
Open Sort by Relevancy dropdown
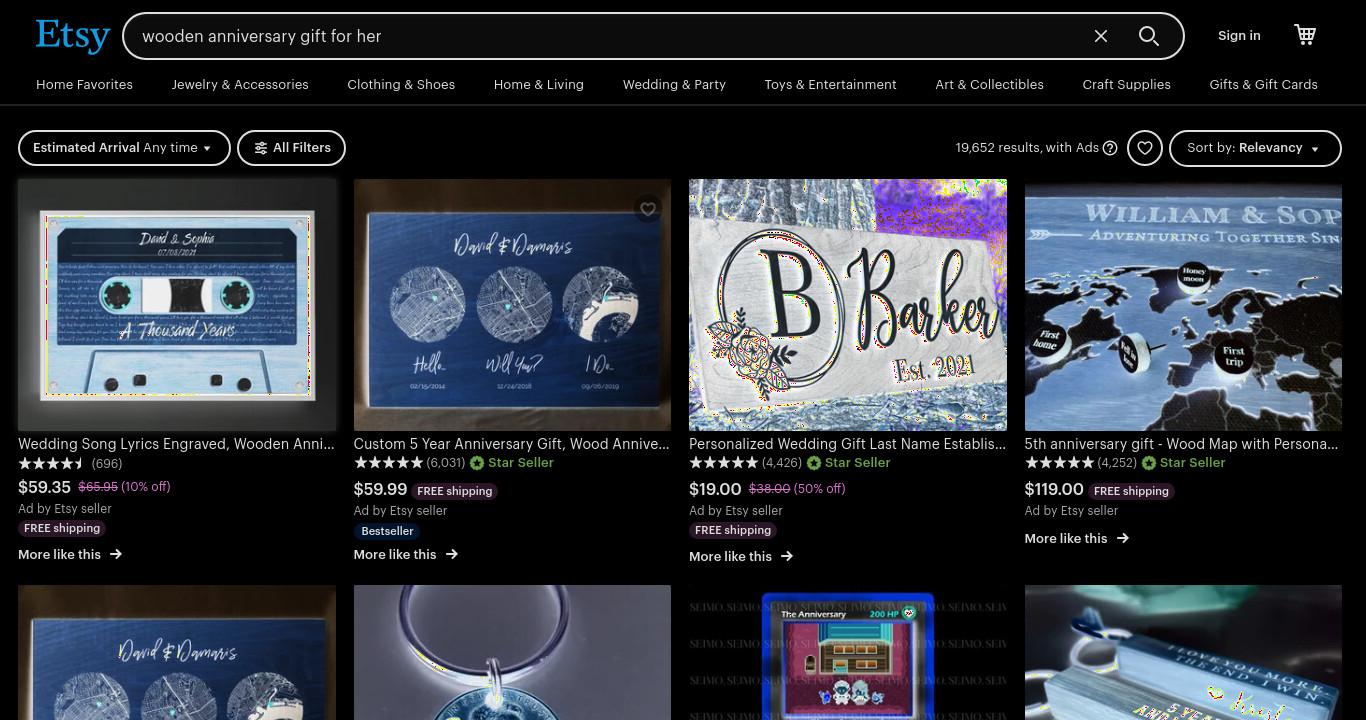(x=1255, y=148)
